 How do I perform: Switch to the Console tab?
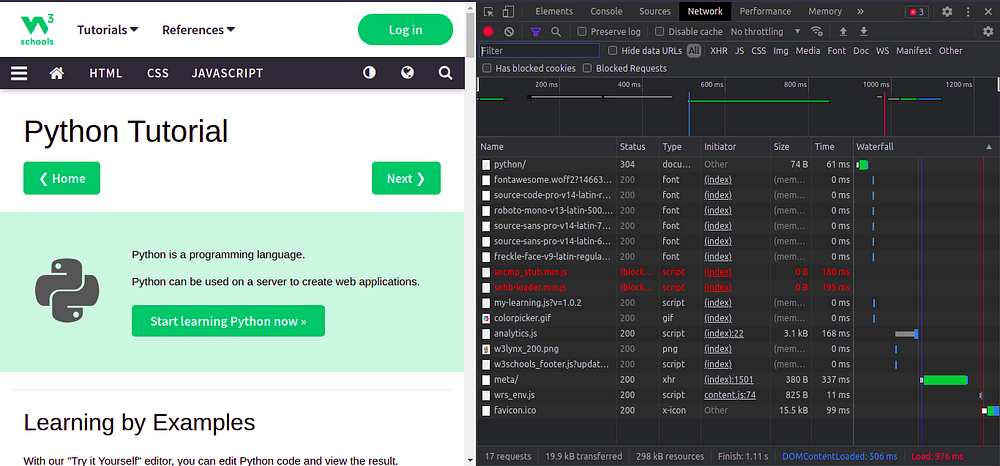606,11
